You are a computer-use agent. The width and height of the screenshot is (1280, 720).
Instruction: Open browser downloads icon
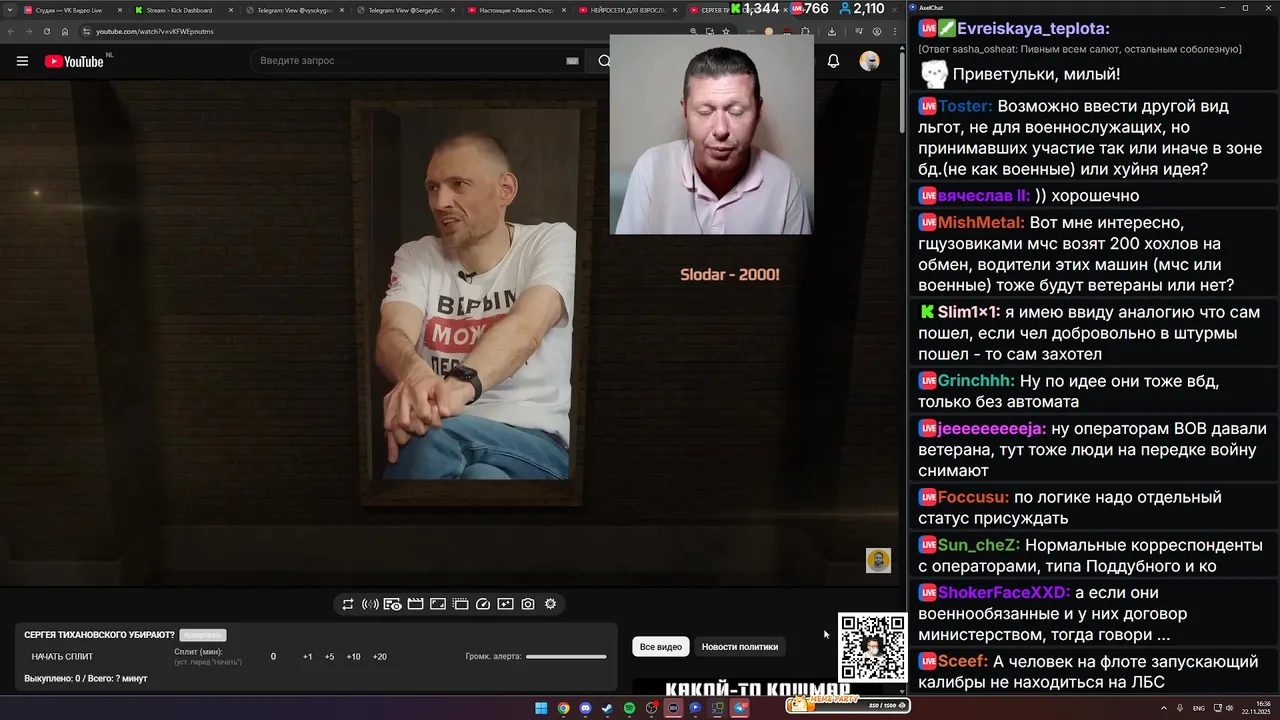click(832, 31)
